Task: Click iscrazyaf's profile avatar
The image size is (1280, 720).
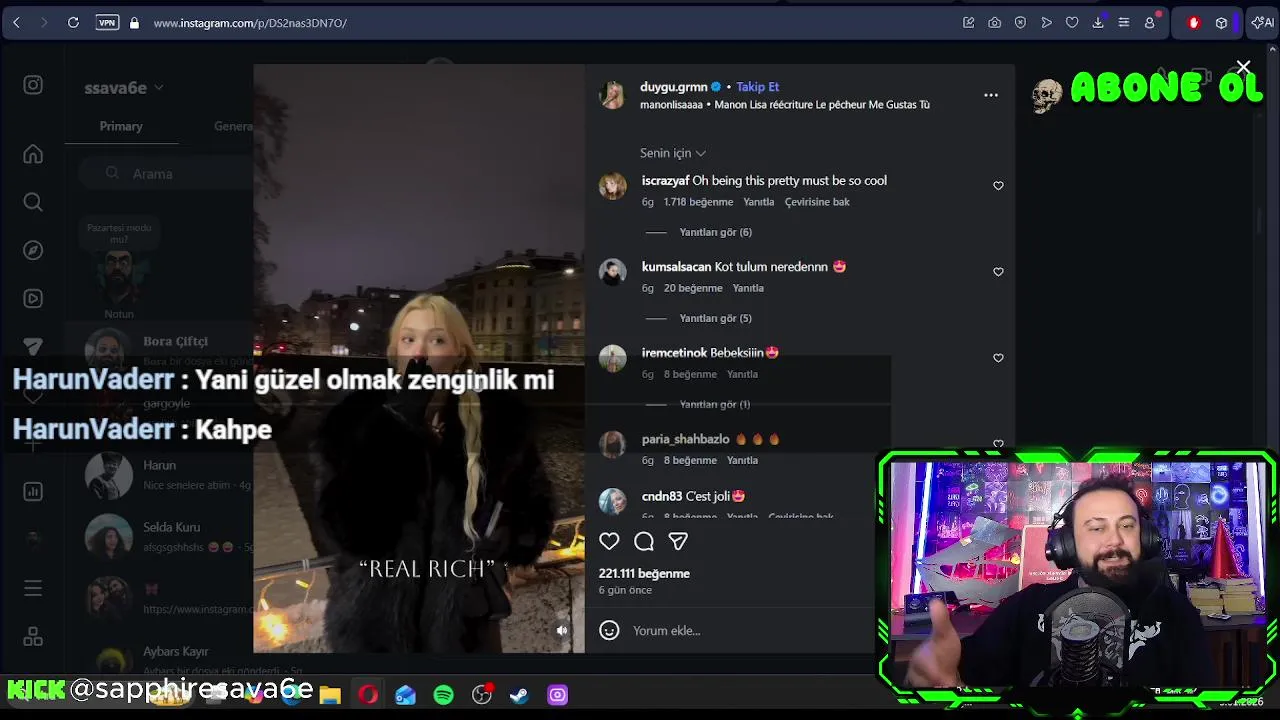Action: coord(612,186)
